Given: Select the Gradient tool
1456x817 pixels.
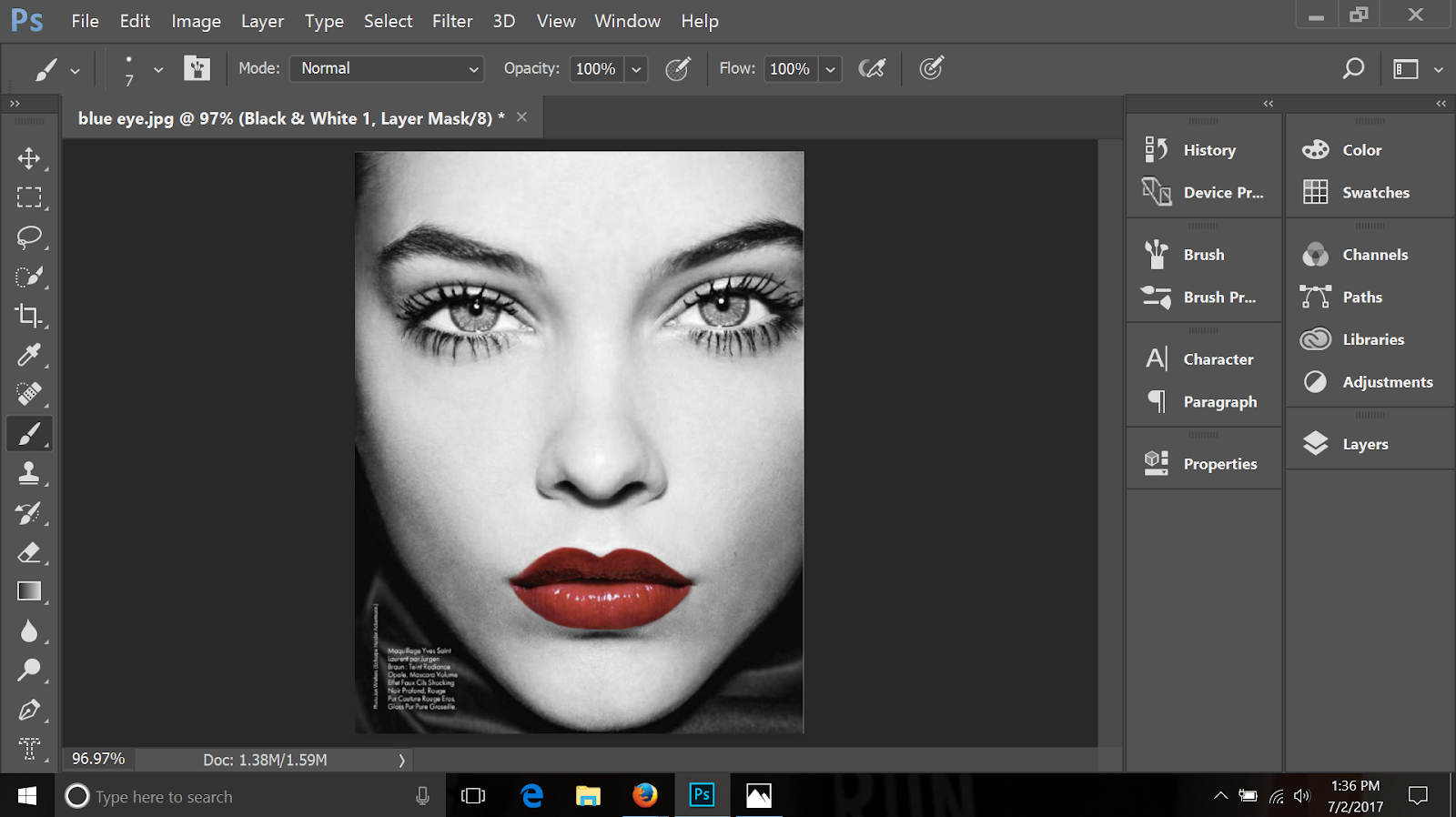Looking at the screenshot, I should 29,591.
